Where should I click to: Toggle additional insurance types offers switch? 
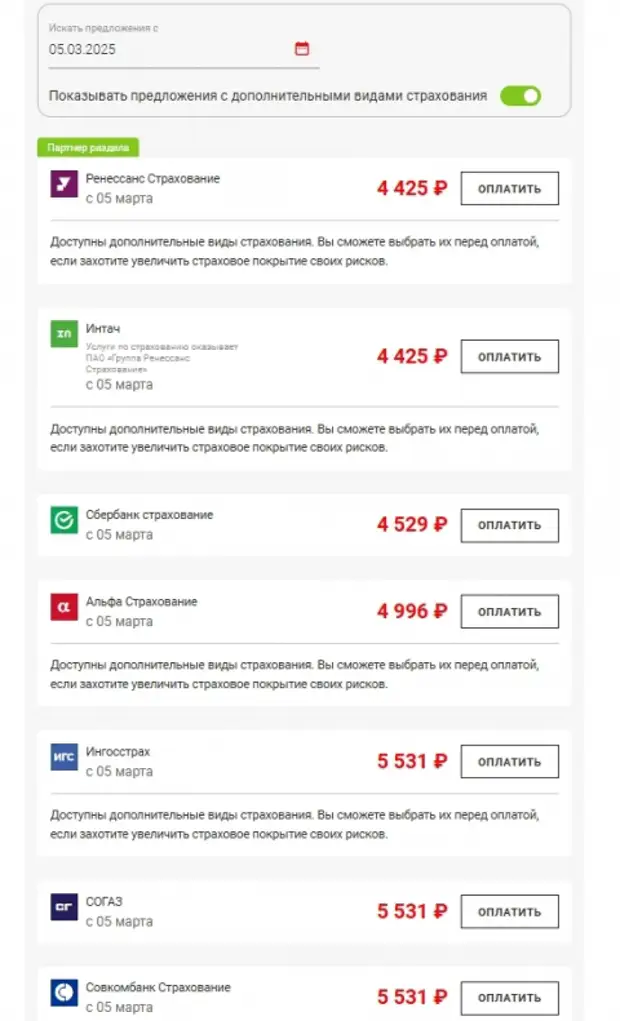[x=520, y=96]
